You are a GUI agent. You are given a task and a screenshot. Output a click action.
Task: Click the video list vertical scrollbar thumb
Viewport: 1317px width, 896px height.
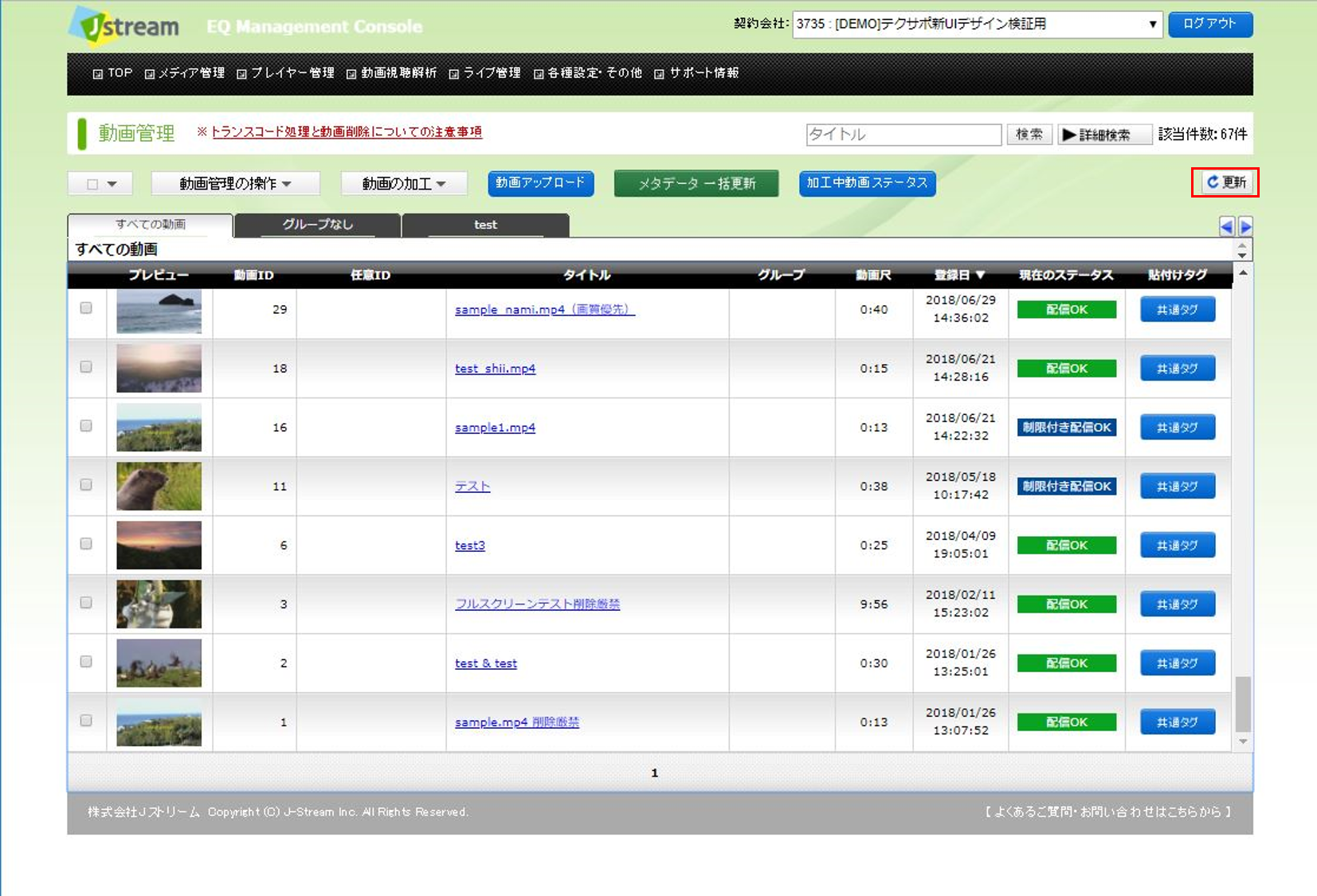pyautogui.click(x=1242, y=703)
